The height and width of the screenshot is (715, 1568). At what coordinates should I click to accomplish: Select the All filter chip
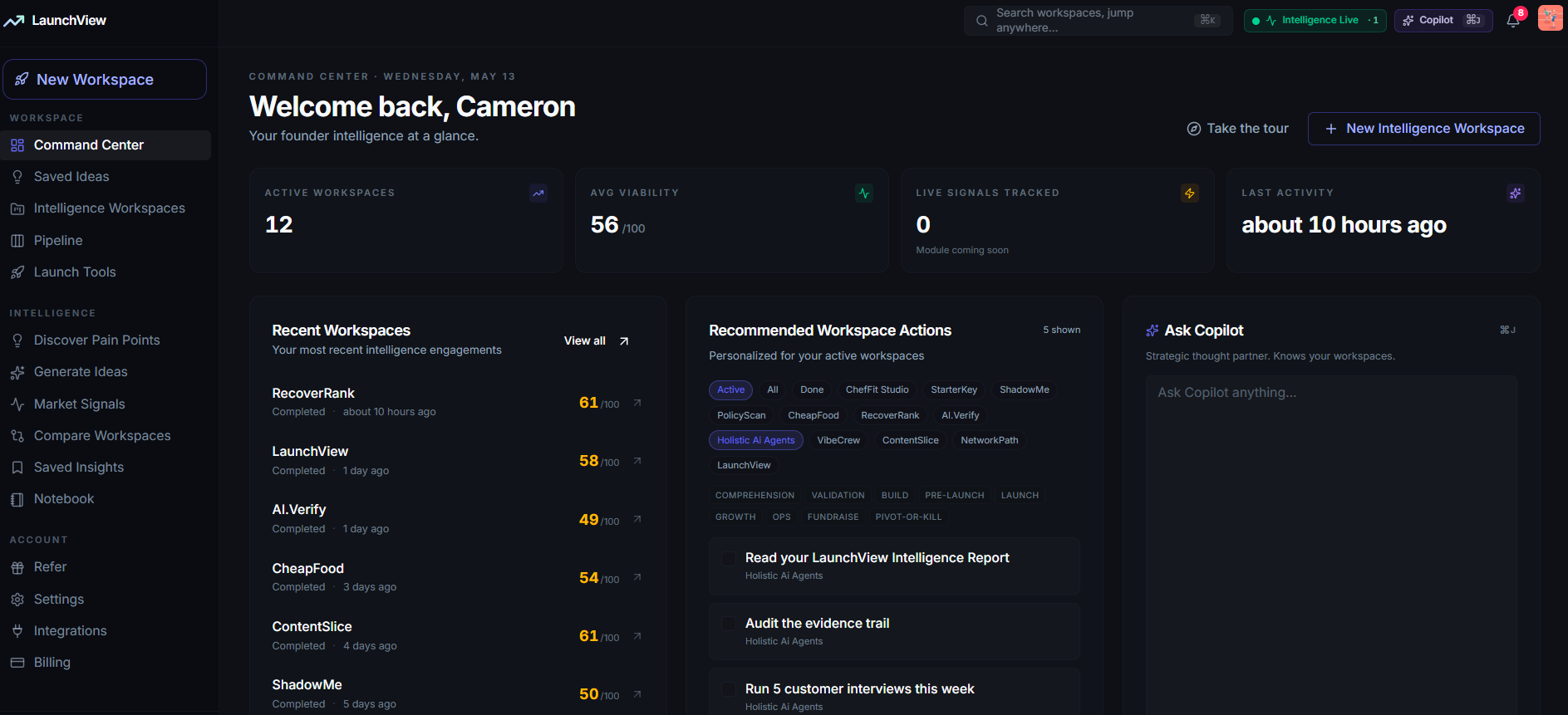tap(773, 390)
